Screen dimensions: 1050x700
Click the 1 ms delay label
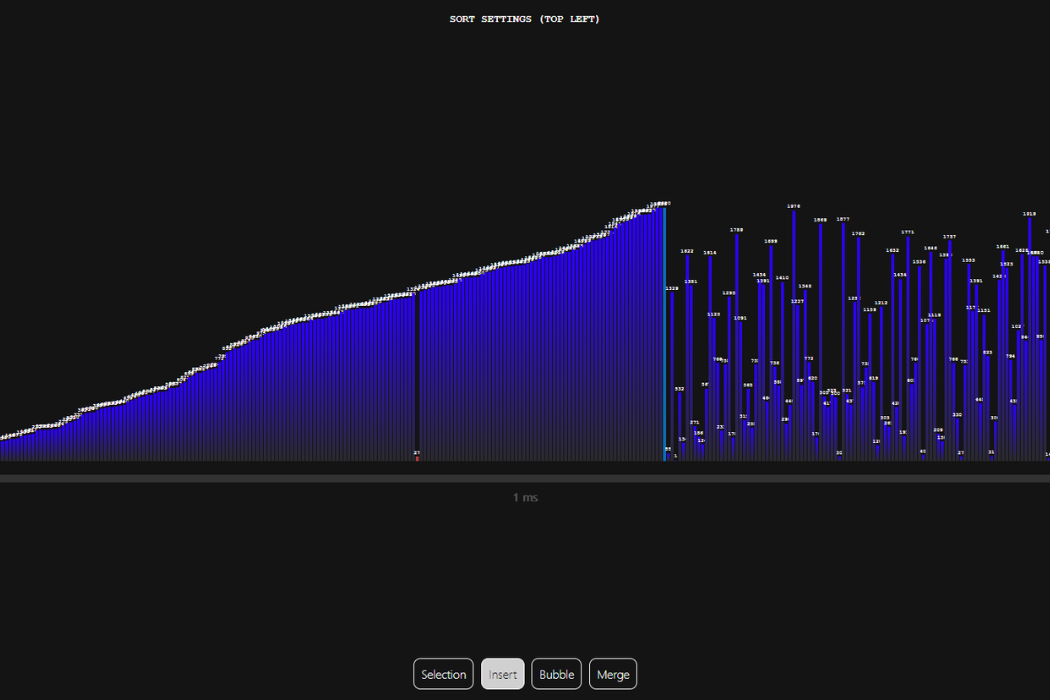coord(525,497)
